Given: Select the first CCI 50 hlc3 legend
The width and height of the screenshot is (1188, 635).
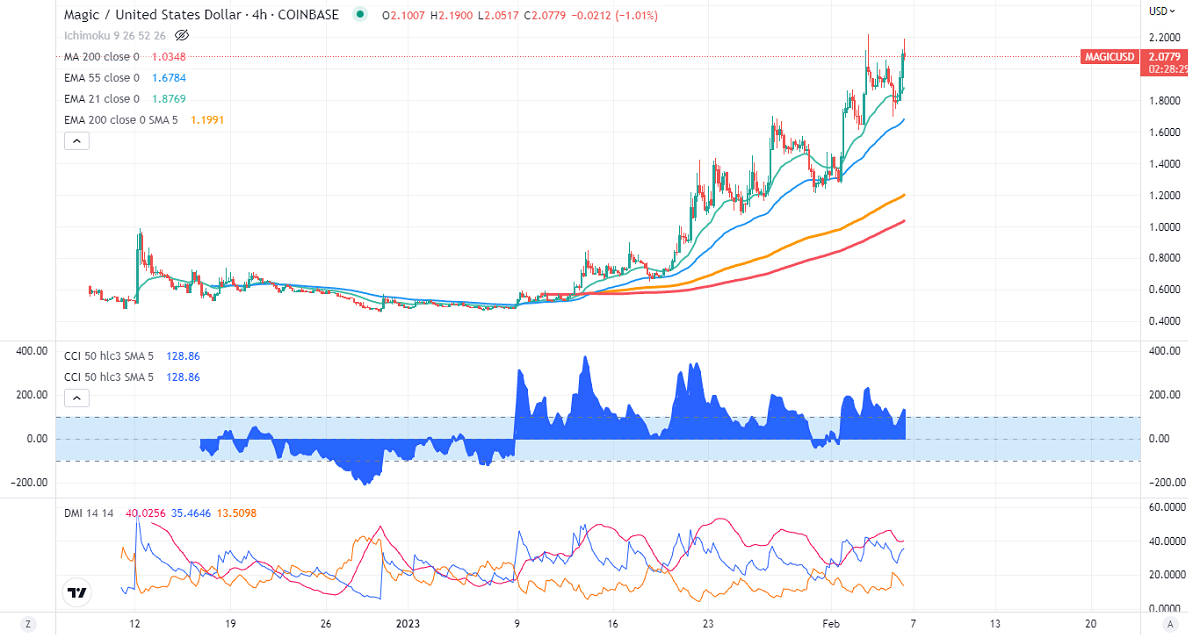Looking at the screenshot, I should pos(109,356).
